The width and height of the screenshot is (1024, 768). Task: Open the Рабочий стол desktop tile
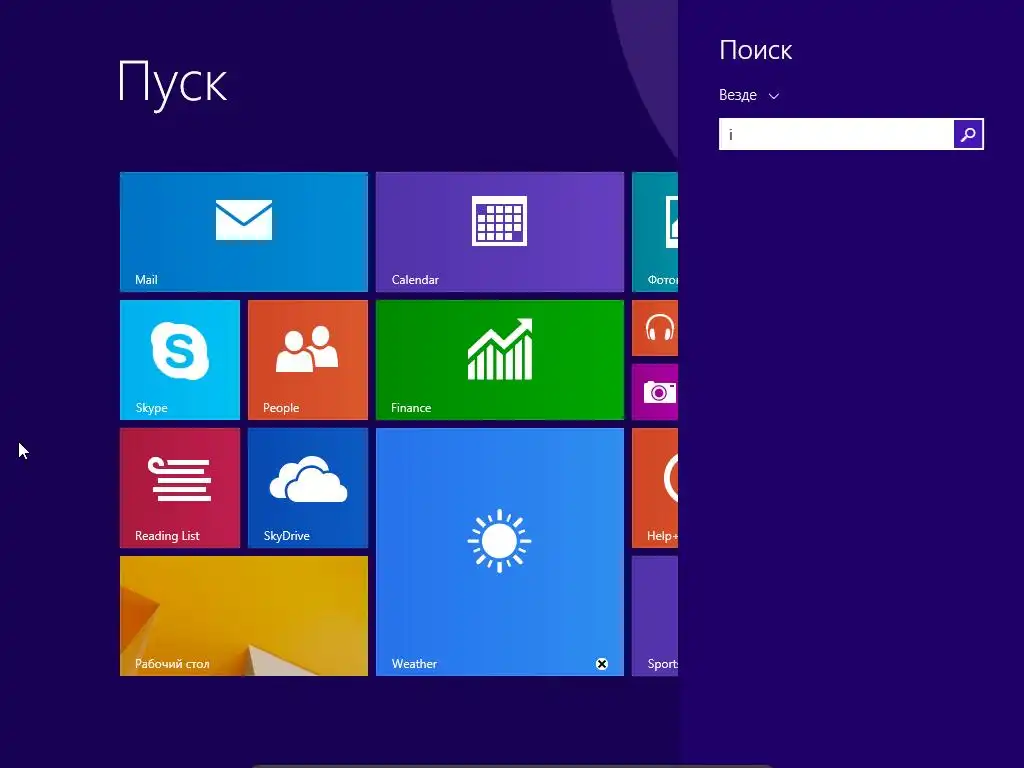[x=244, y=616]
